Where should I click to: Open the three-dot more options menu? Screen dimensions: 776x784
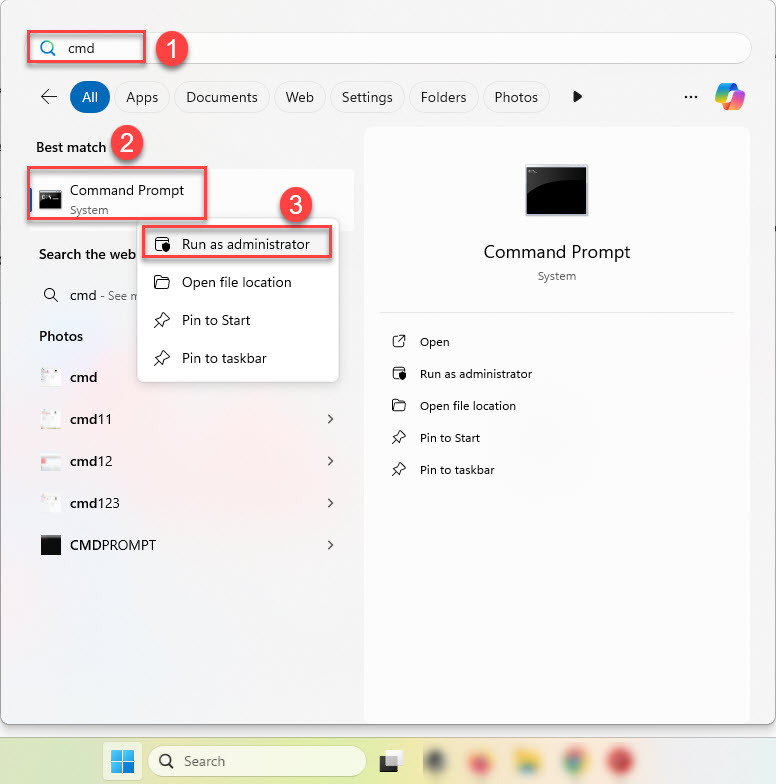690,97
